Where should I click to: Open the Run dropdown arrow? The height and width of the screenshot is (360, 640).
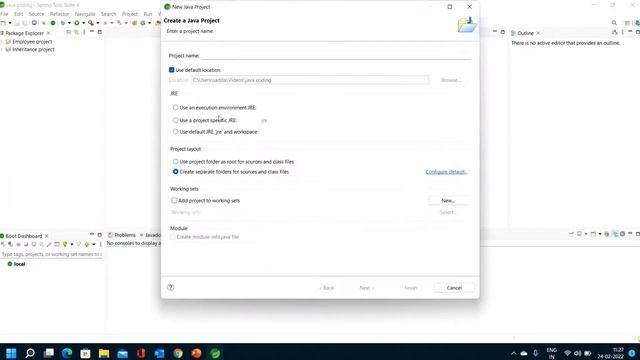pos(83,23)
